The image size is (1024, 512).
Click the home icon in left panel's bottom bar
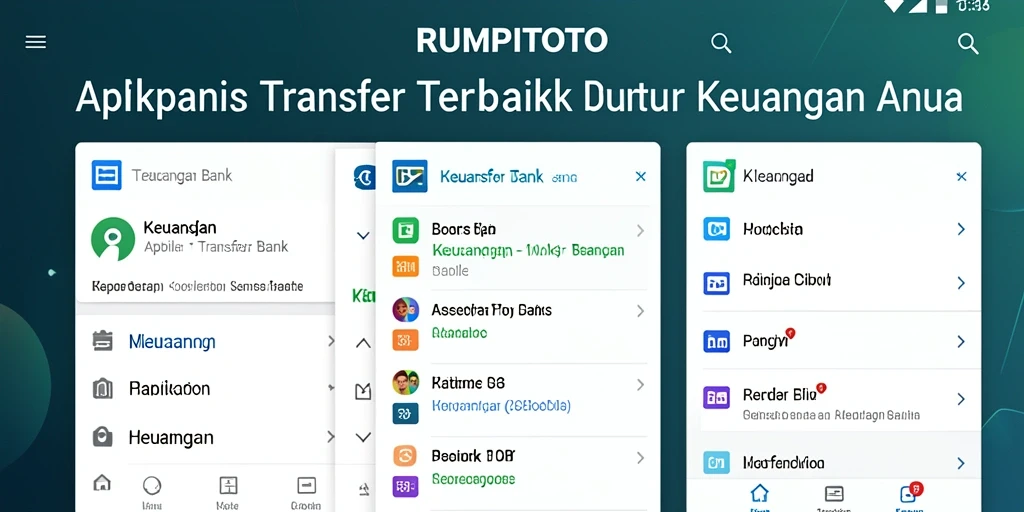click(102, 483)
